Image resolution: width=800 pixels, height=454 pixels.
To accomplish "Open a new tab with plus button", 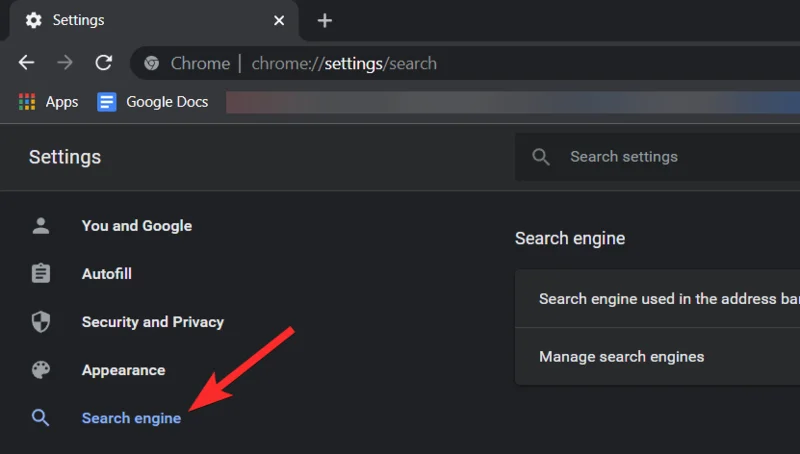I will (x=324, y=20).
